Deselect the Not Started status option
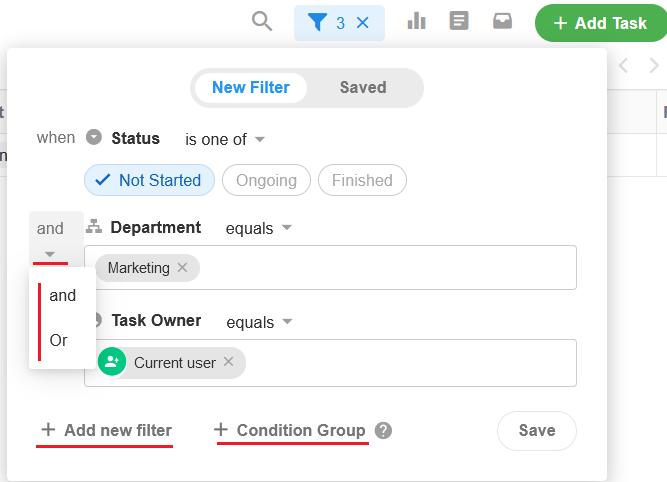 coord(148,181)
